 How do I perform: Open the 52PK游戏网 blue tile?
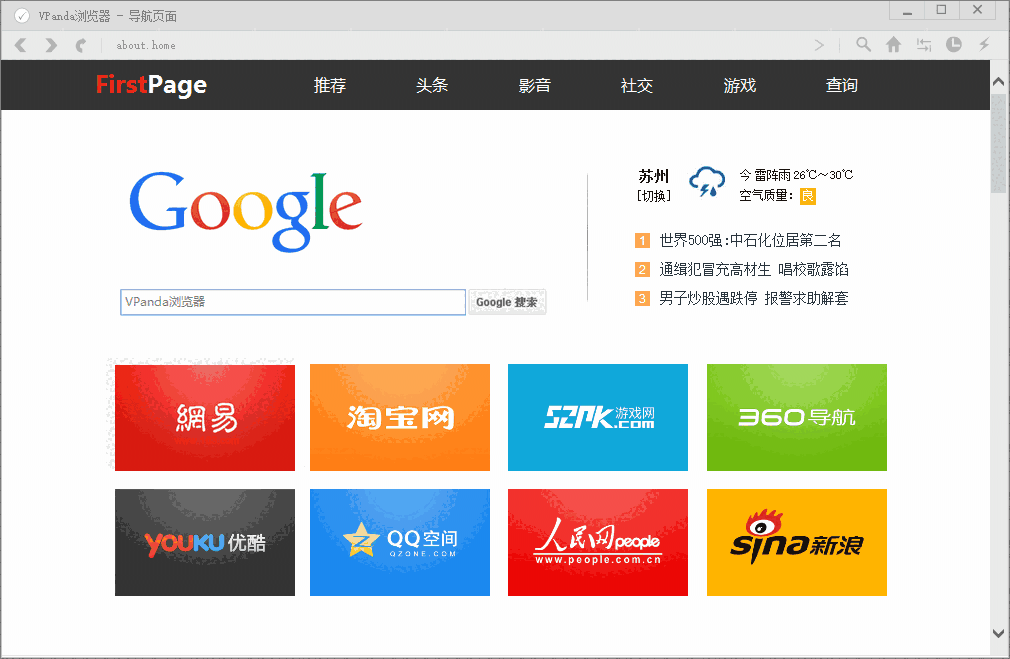(598, 417)
